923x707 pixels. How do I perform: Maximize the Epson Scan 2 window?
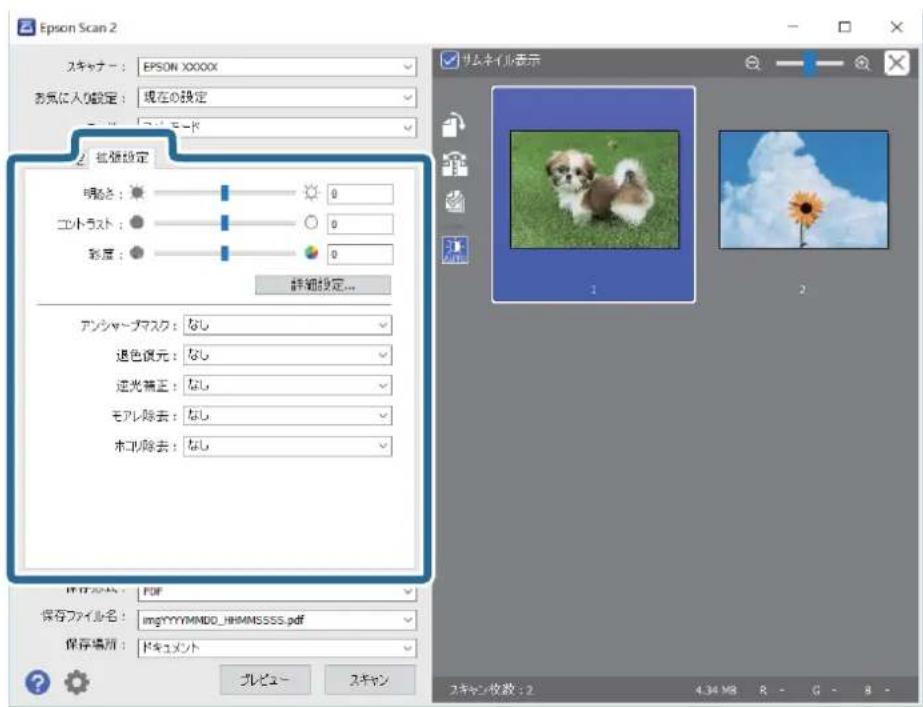pos(844,27)
